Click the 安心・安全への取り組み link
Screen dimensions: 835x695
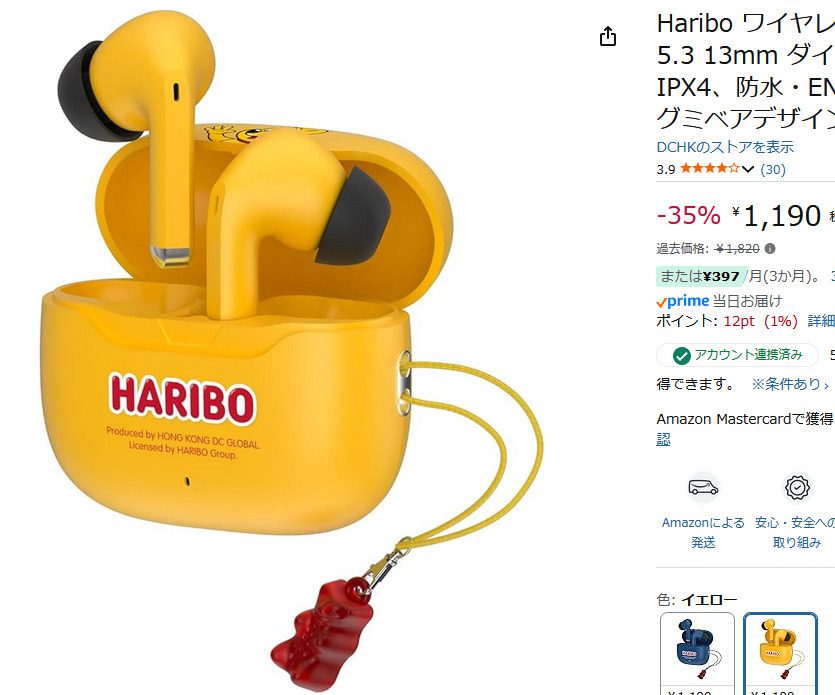pos(795,533)
